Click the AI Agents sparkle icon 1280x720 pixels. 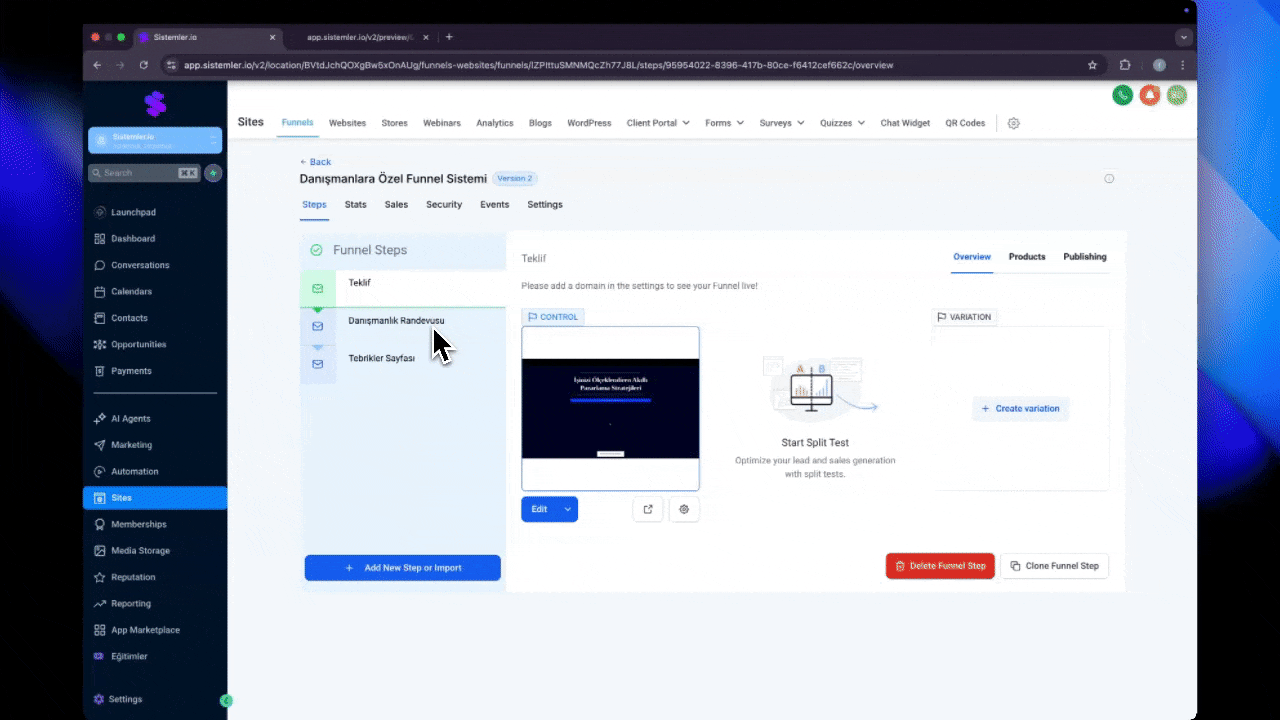coord(100,418)
